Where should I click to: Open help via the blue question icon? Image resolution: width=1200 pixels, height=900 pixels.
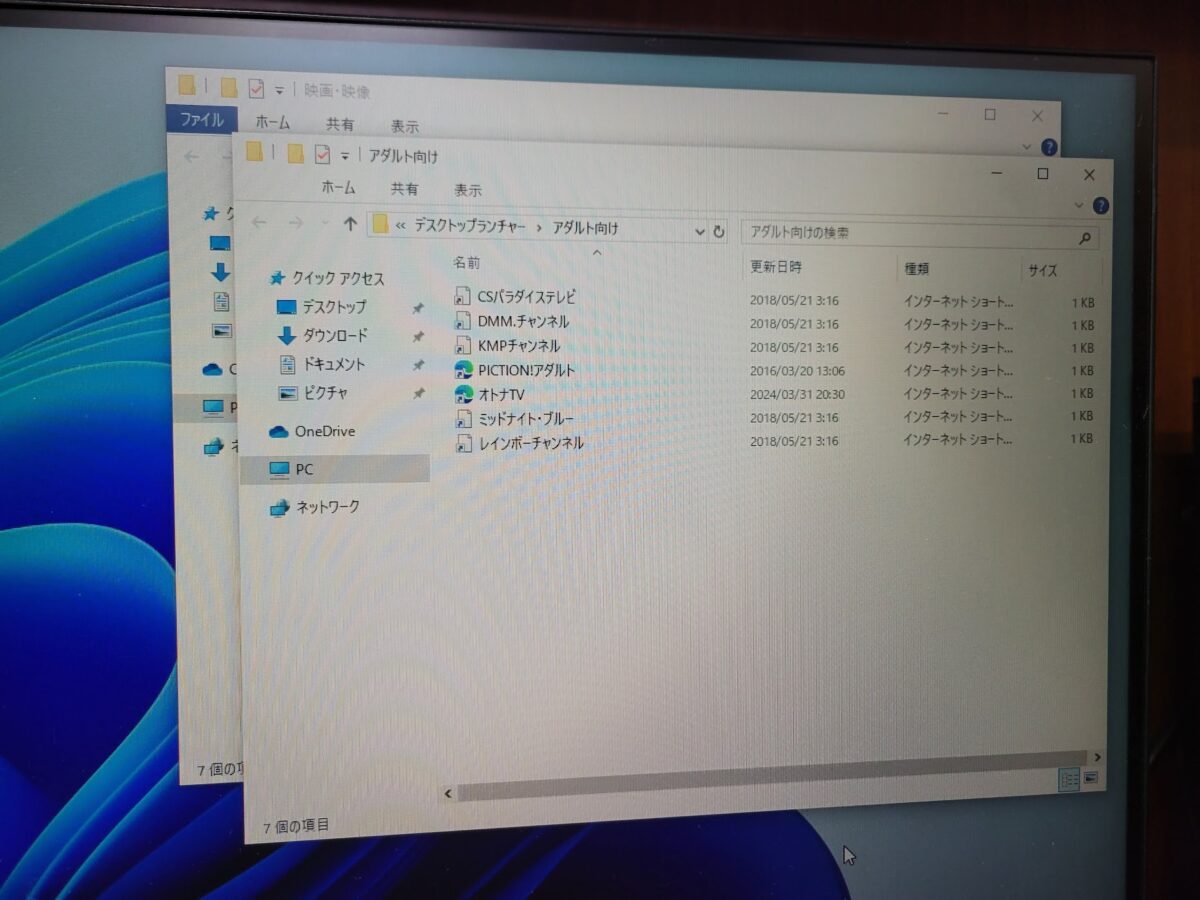1100,206
